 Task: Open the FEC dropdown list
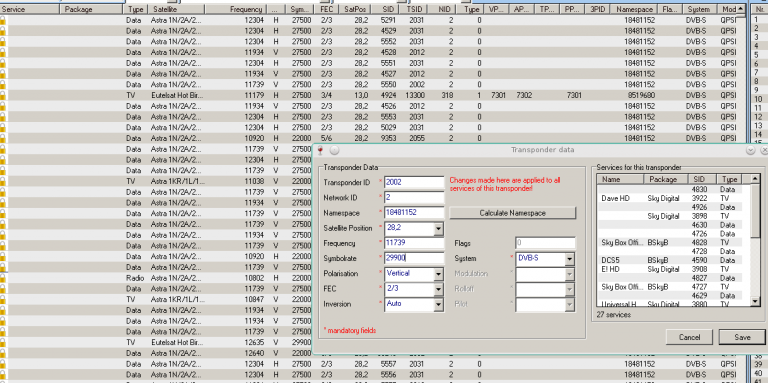438,289
